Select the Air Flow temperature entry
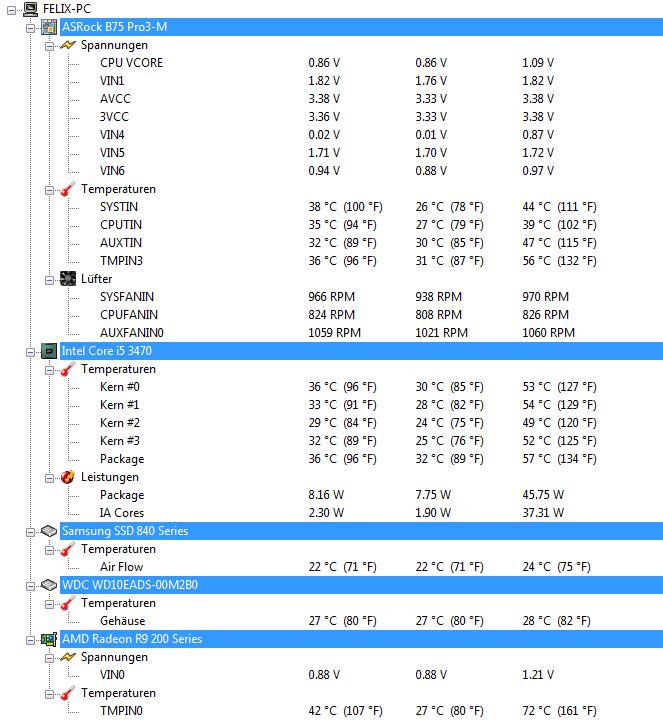 click(121, 567)
